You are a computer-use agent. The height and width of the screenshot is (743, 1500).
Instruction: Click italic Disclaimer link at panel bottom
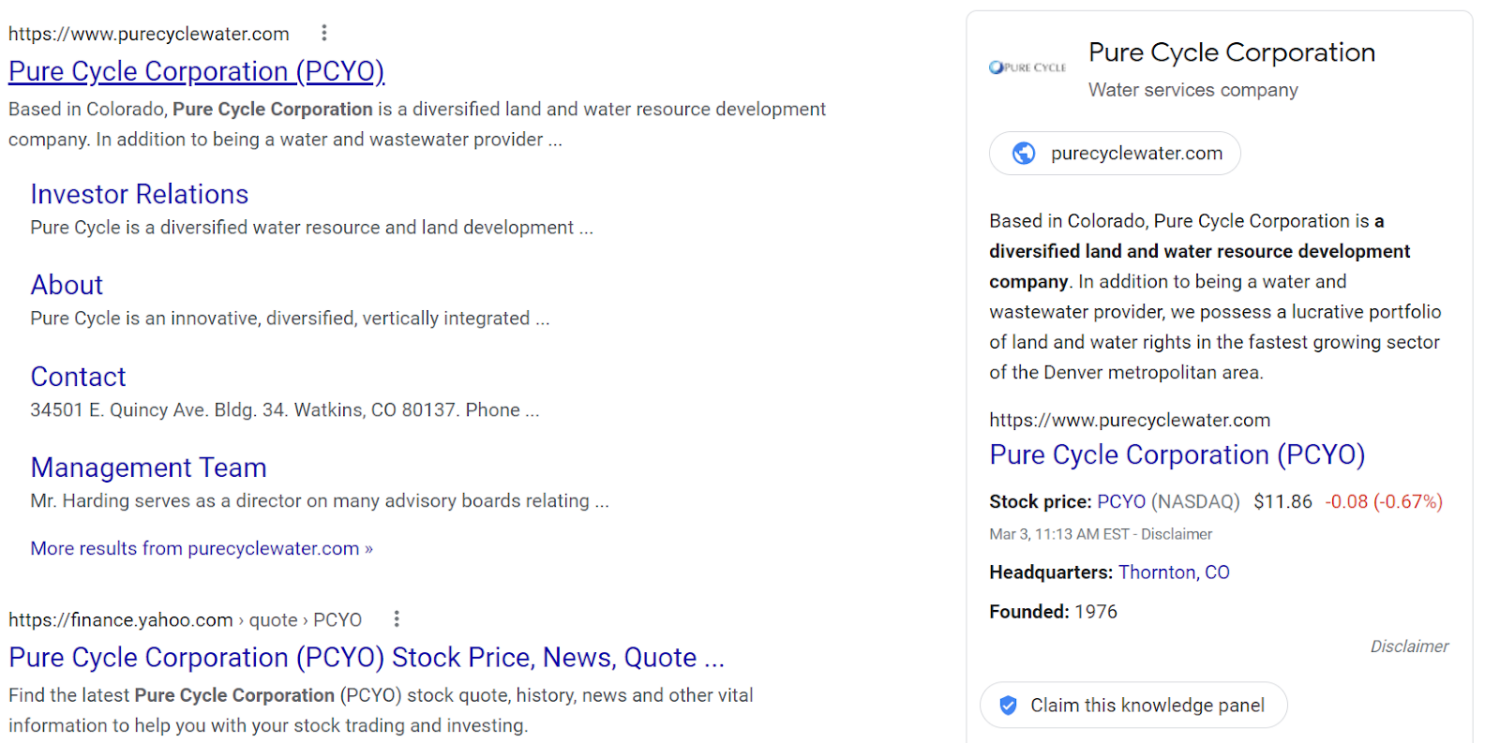pos(1409,646)
